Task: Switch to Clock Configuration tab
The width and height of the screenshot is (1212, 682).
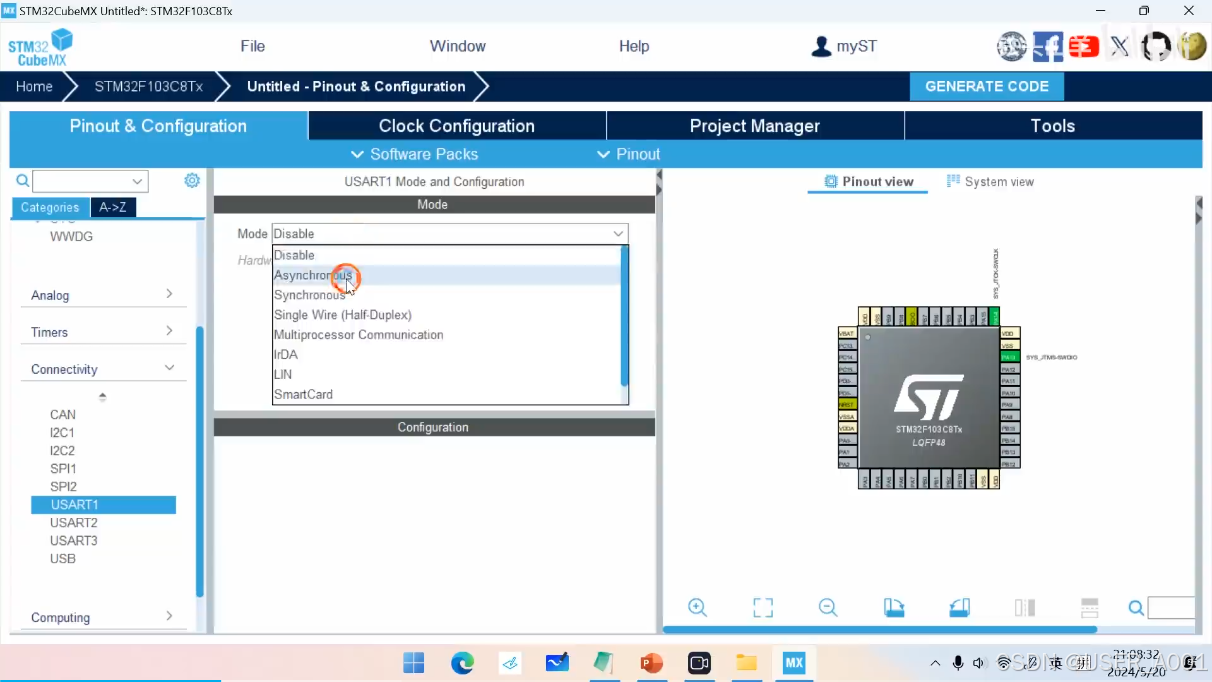Action: (x=457, y=126)
